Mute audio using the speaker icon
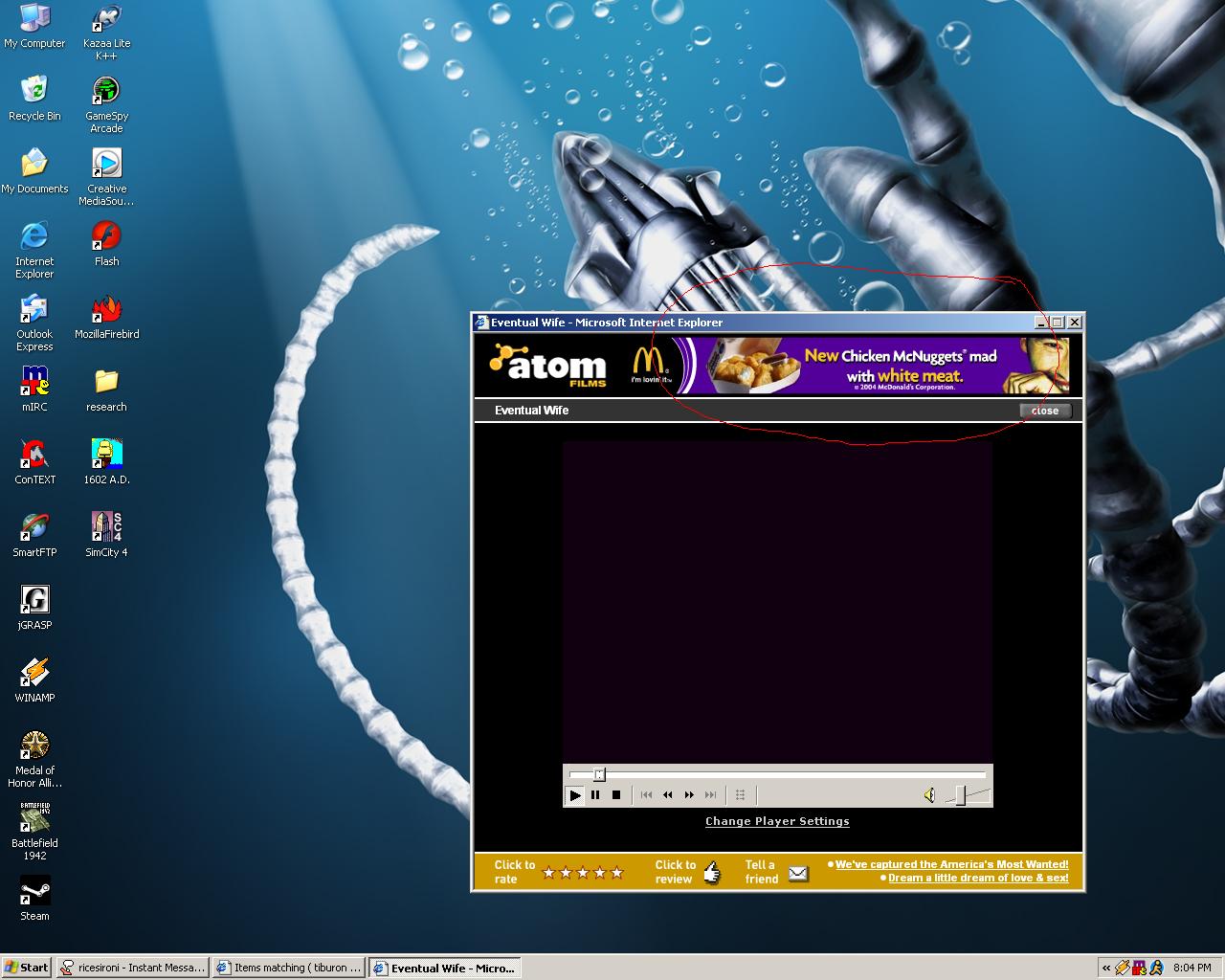Image resolution: width=1225 pixels, height=980 pixels. (928, 794)
